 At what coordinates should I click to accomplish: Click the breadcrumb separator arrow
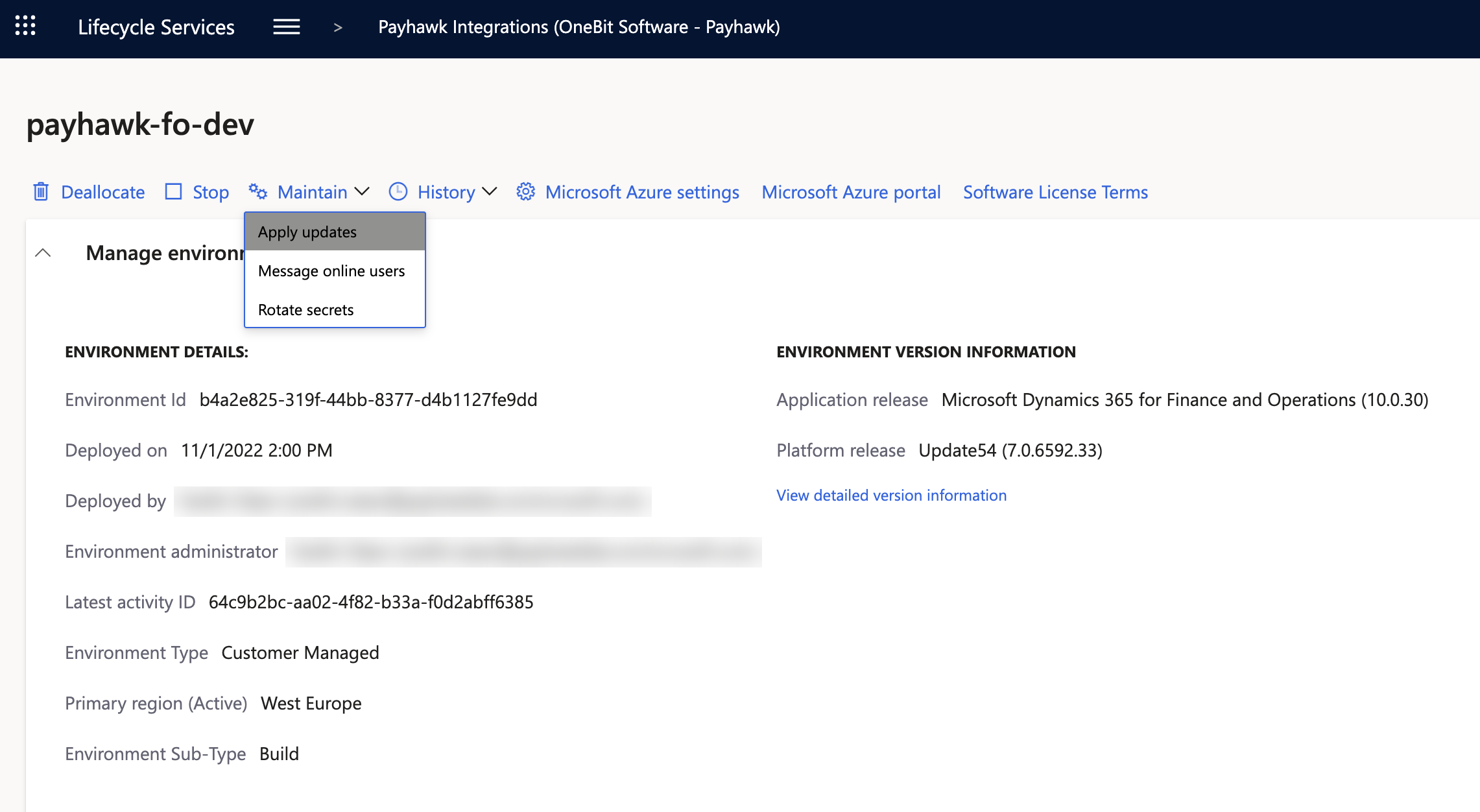point(338,27)
